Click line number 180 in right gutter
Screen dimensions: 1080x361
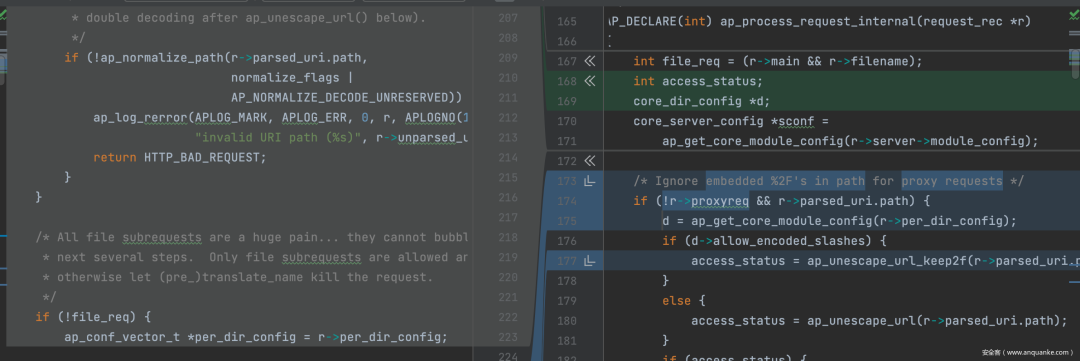pos(567,321)
